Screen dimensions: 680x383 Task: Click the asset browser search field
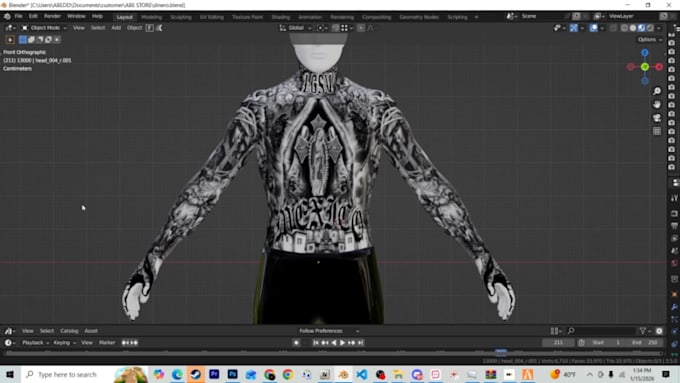click(x=601, y=331)
